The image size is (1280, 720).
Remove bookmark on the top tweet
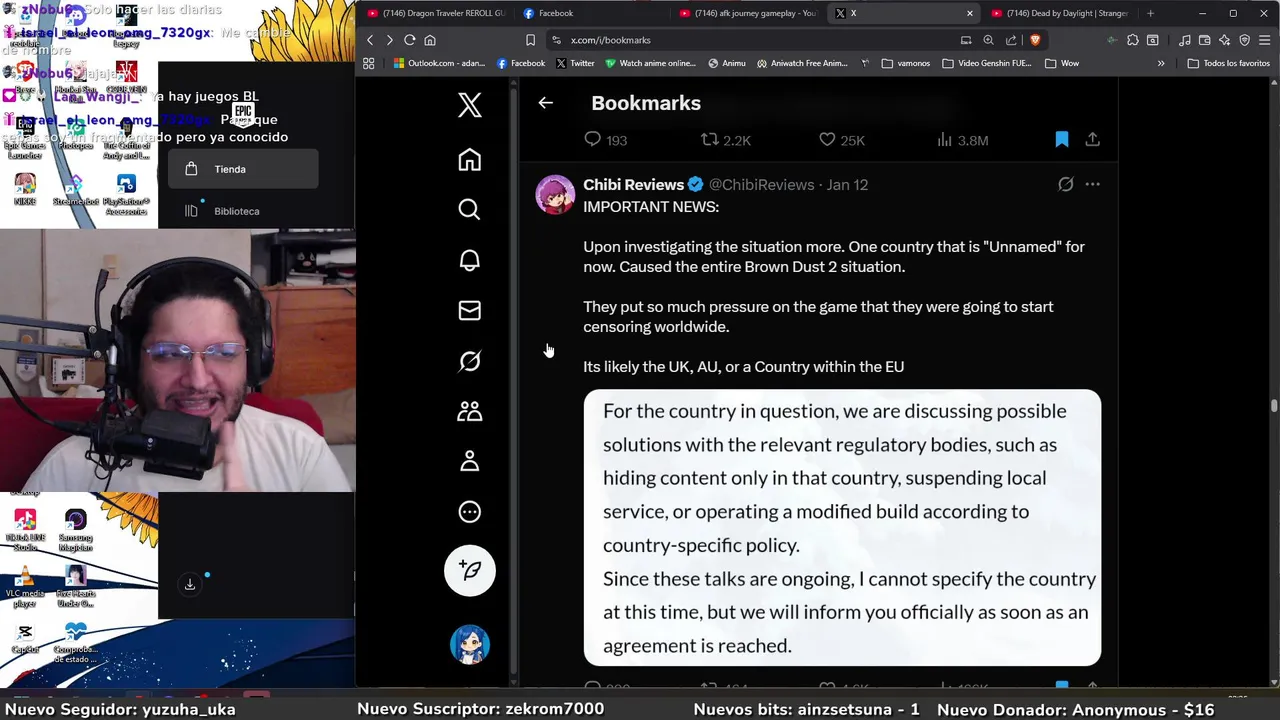coord(1062,140)
